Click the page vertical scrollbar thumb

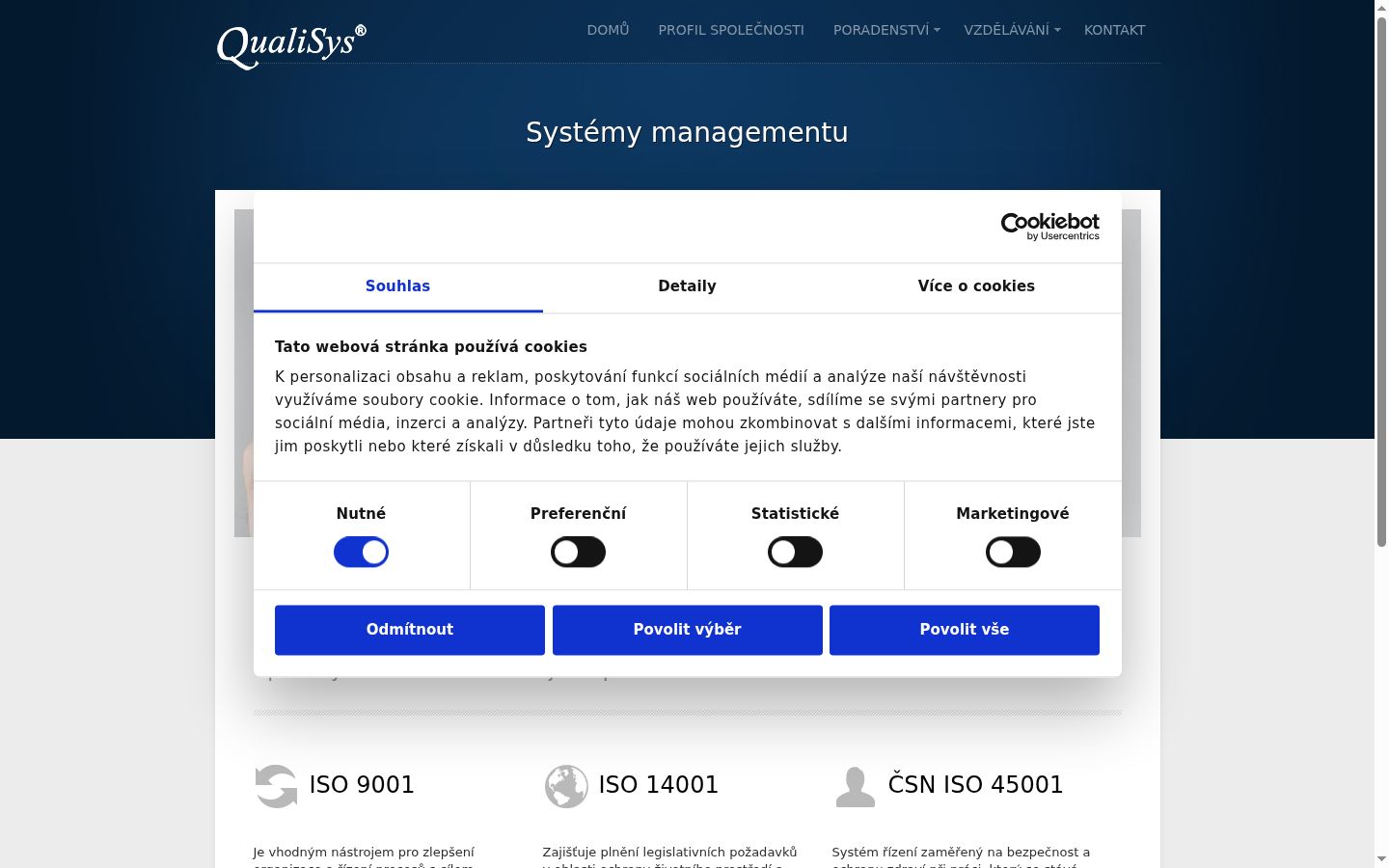1381,282
